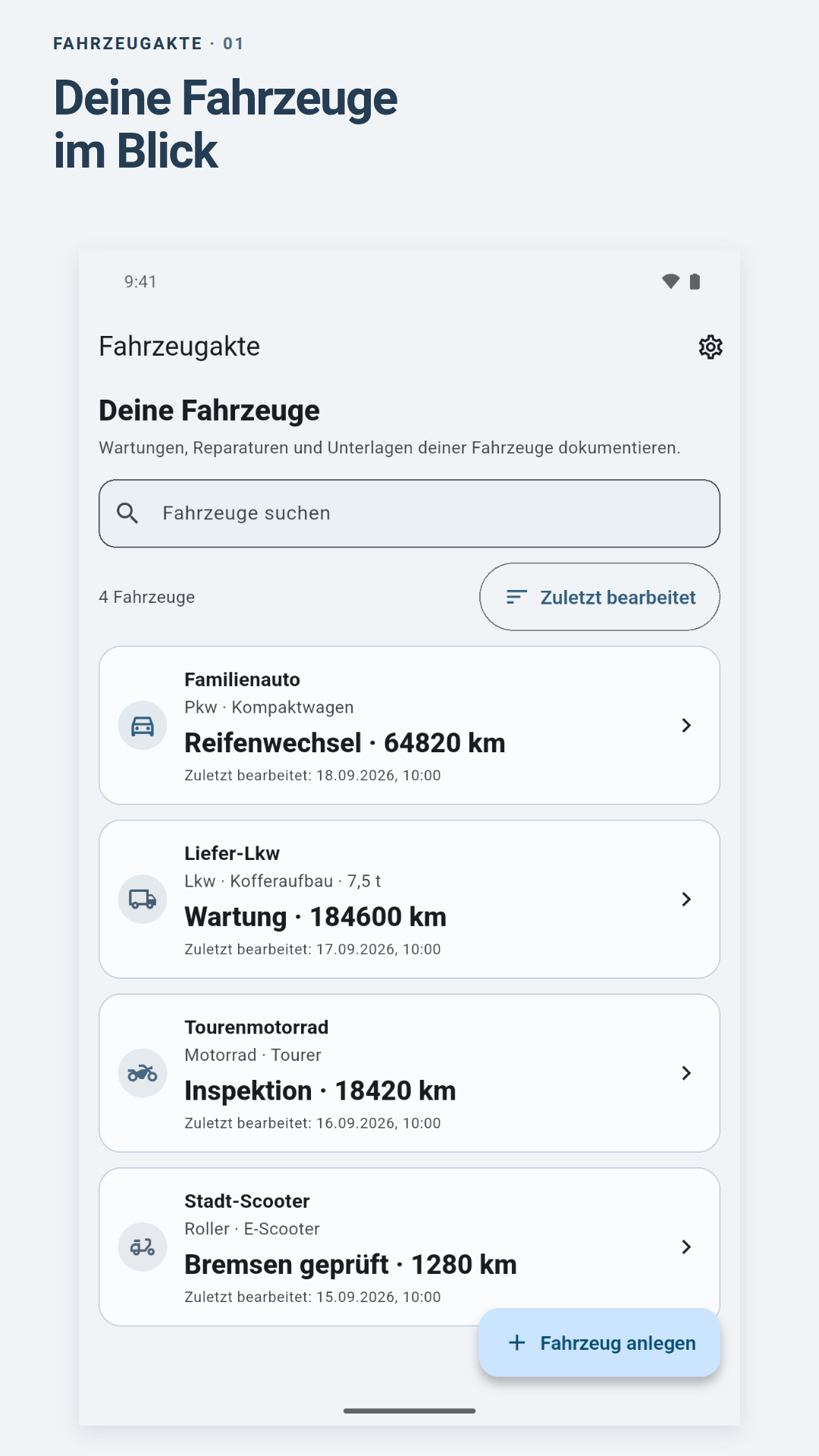819x1456 pixels.
Task: Tap the car icon on Familienauto
Action: coord(143,726)
